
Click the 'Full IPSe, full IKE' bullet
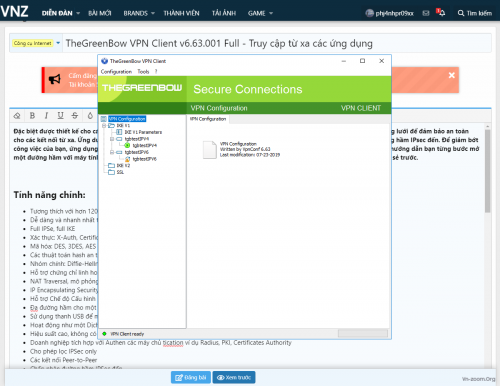click(53, 229)
